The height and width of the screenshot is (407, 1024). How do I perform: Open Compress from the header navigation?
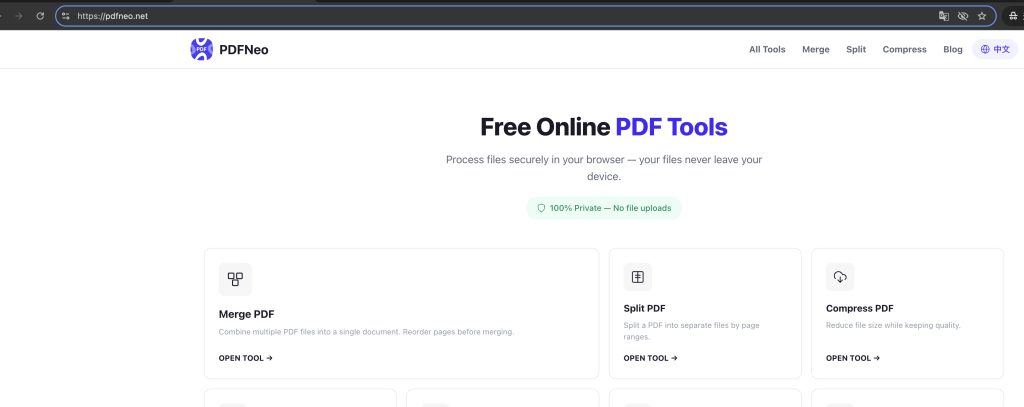pyautogui.click(x=904, y=49)
